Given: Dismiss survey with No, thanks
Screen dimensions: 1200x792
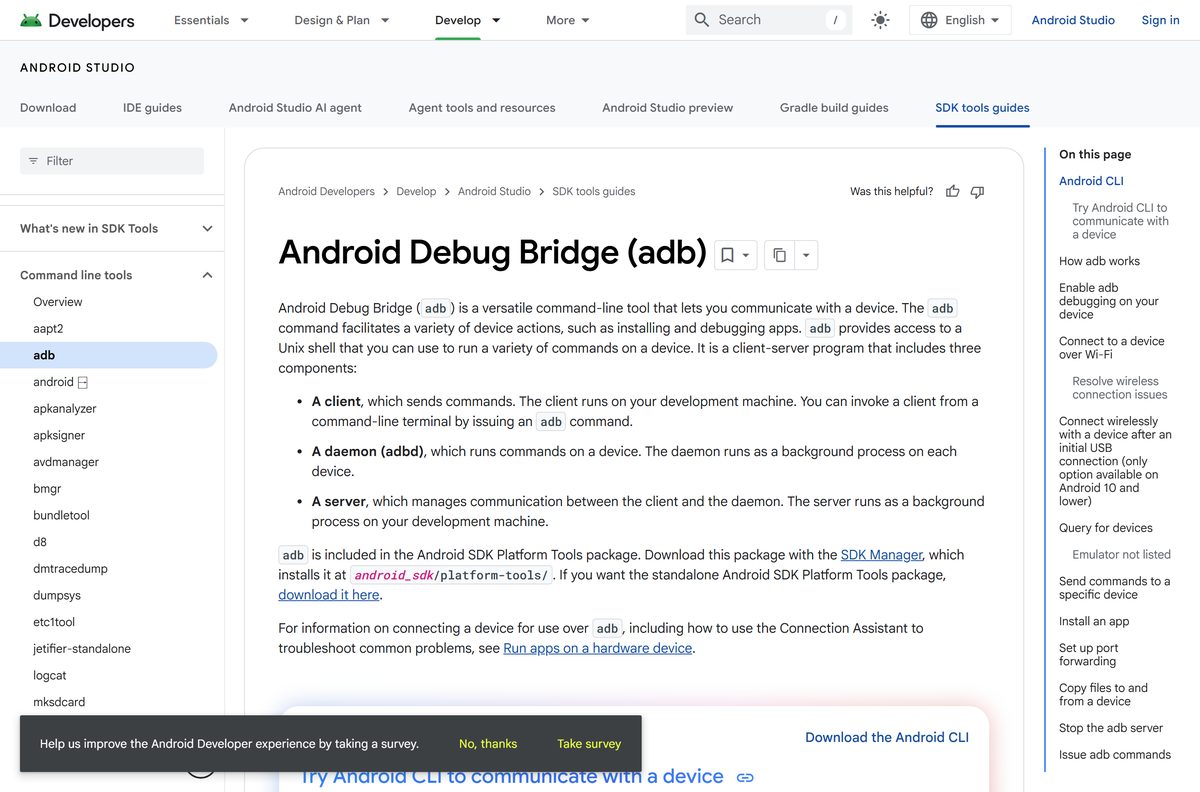Looking at the screenshot, I should (488, 744).
